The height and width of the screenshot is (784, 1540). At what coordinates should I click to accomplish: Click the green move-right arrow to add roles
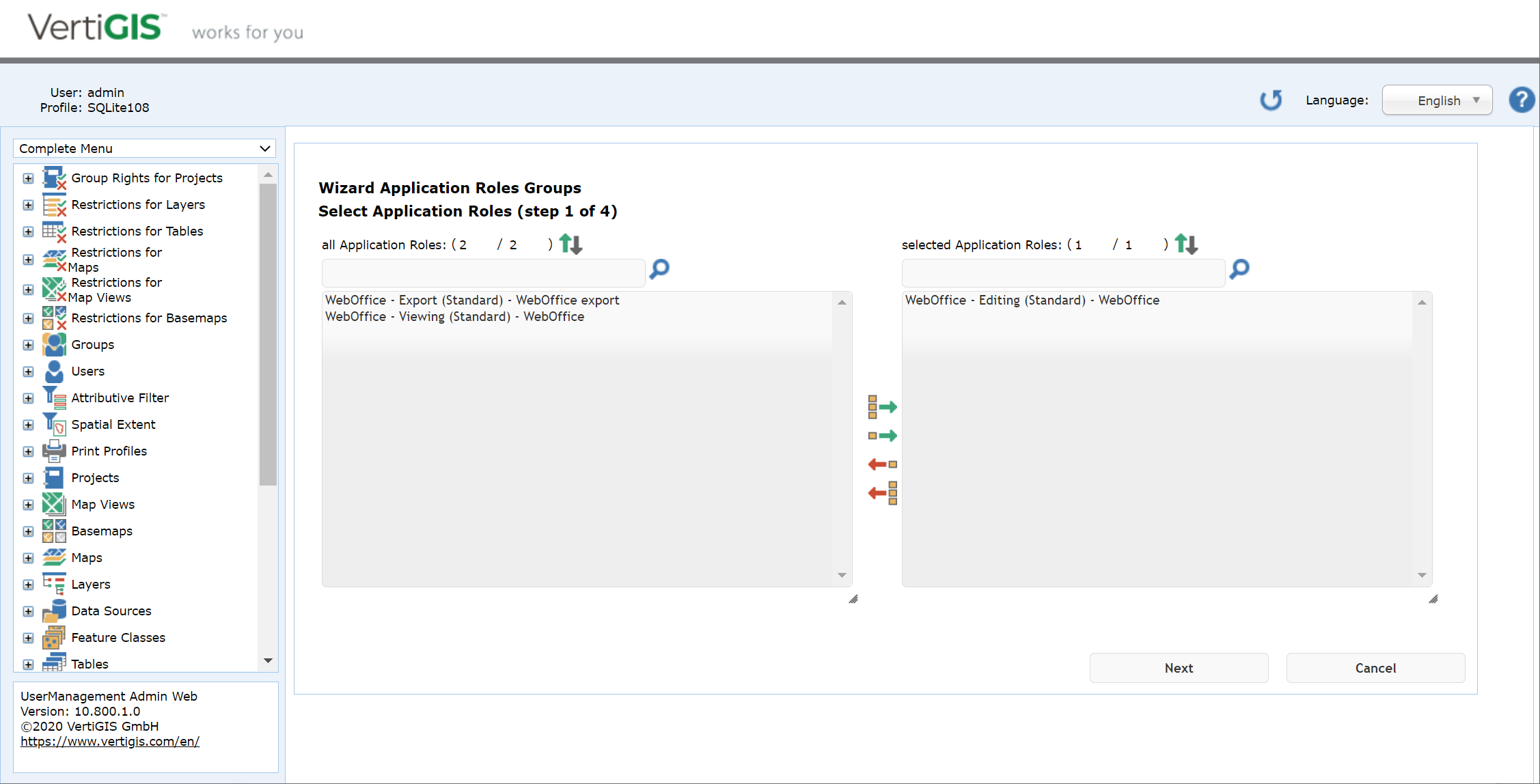(x=882, y=407)
